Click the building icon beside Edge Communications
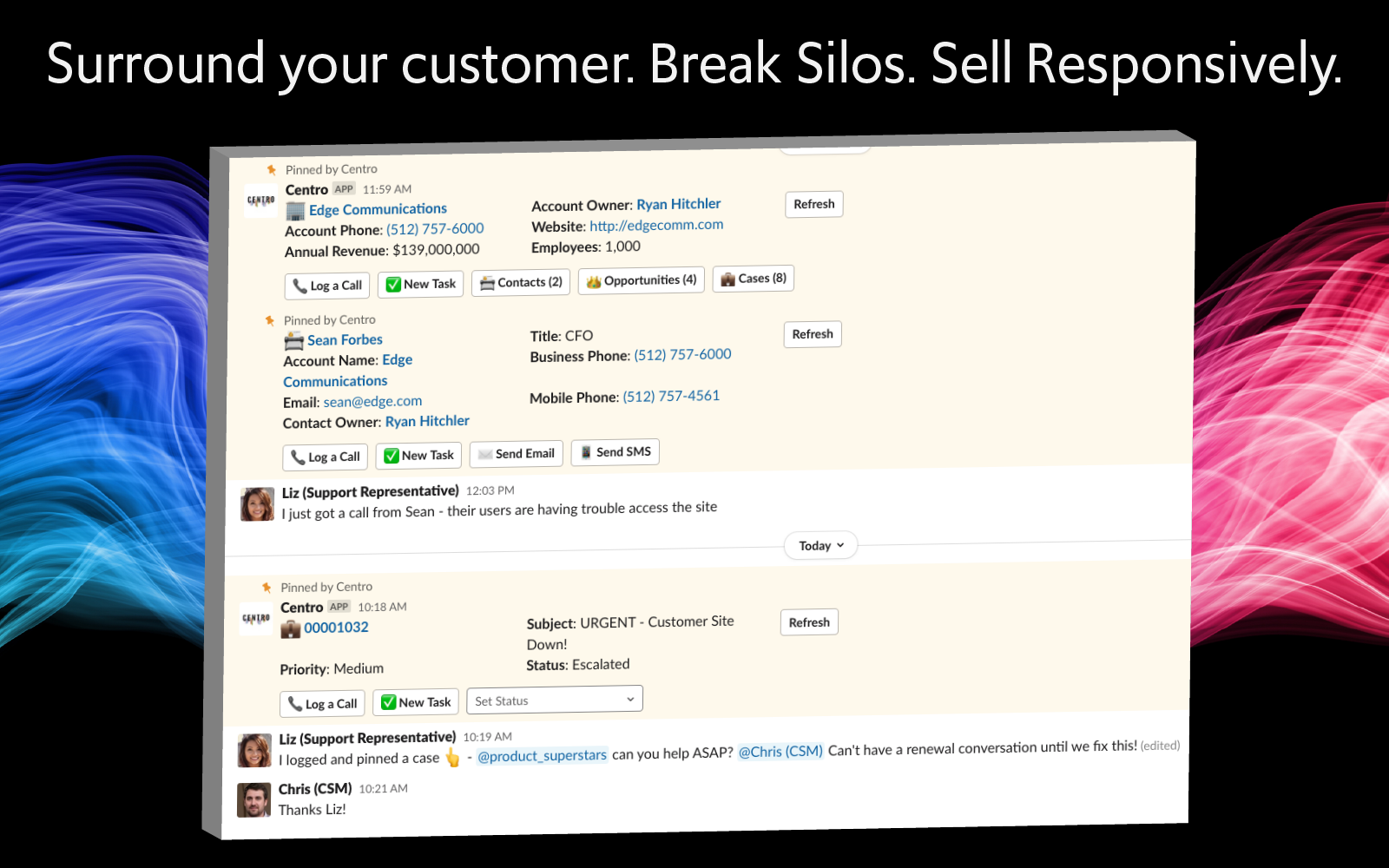This screenshot has height=868, width=1389. pos(296,211)
